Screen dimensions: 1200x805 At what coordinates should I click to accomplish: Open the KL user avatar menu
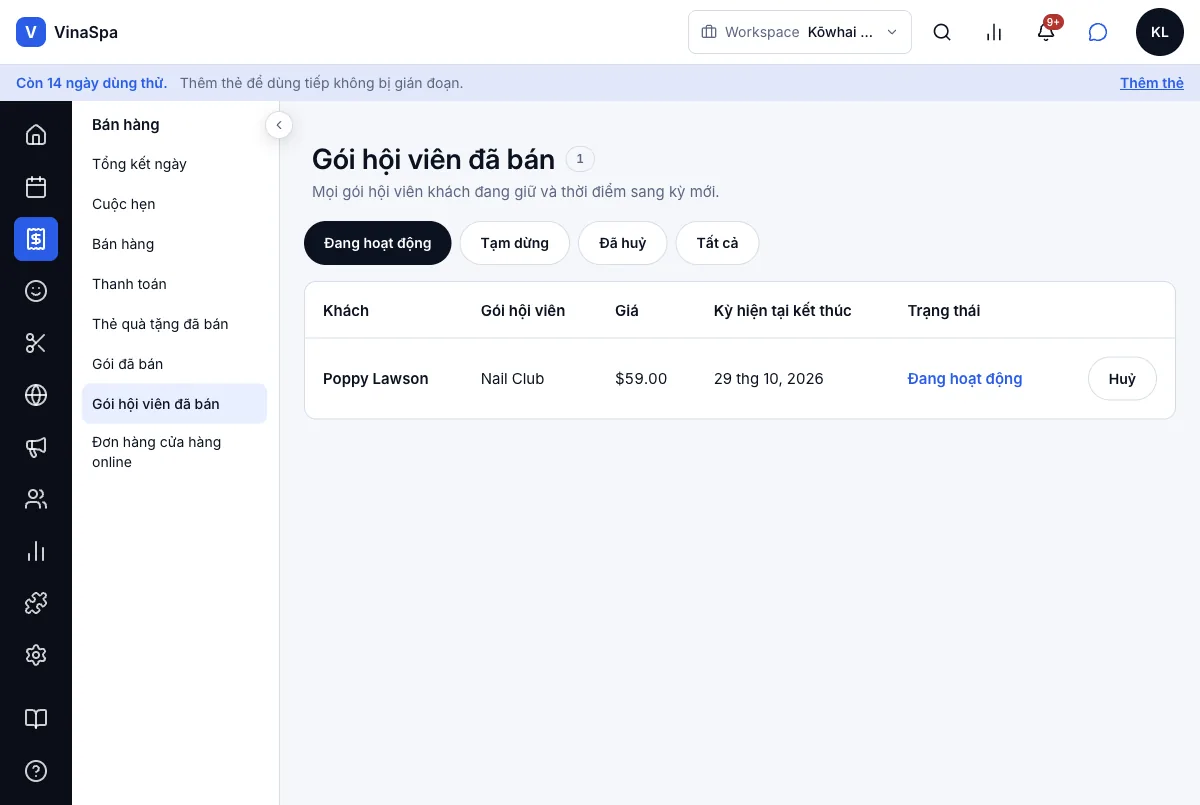tap(1160, 32)
